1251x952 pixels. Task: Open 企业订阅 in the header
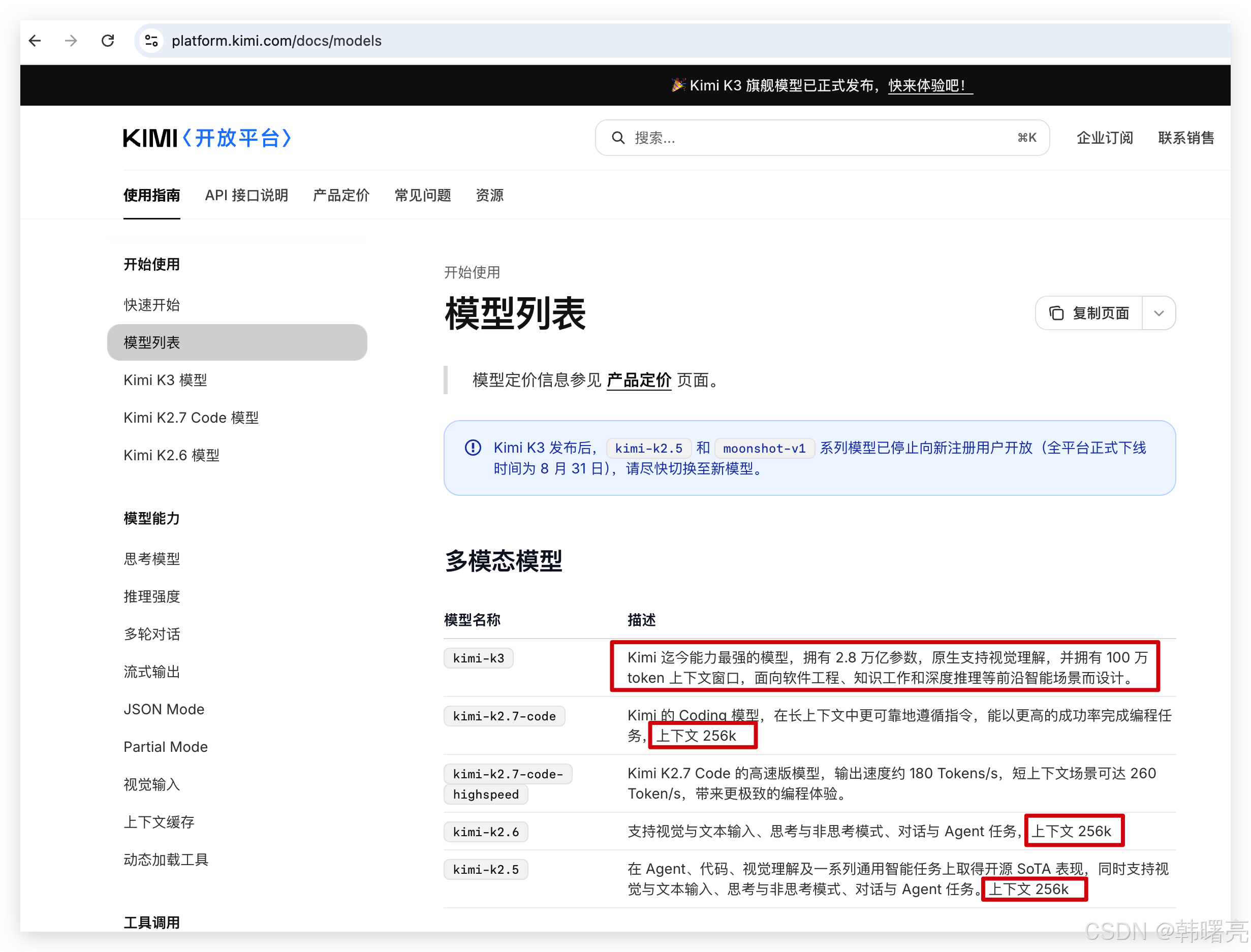[x=1105, y=138]
